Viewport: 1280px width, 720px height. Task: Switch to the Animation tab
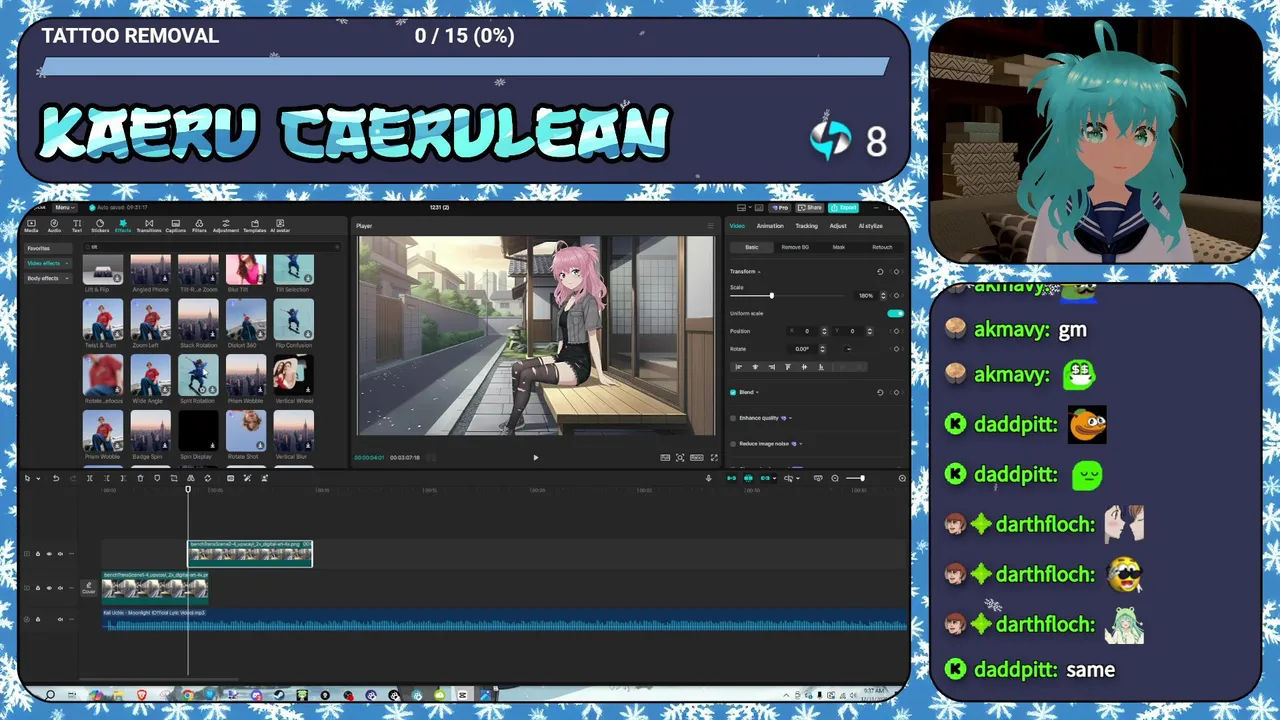coord(770,226)
